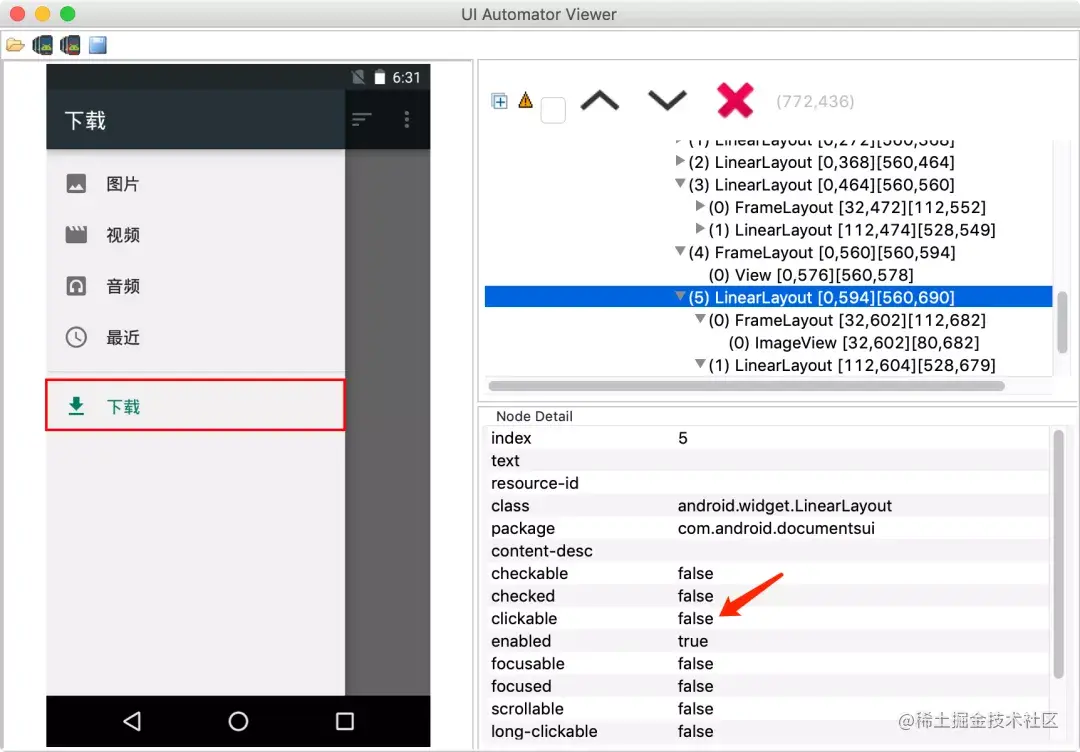Tap the picture icon beside 图片

point(76,184)
